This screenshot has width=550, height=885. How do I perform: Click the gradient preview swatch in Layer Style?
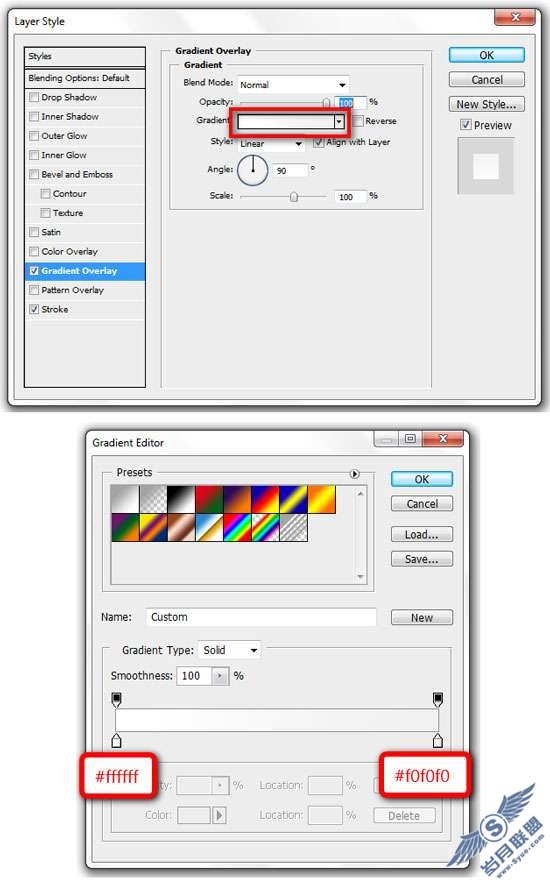click(x=286, y=121)
